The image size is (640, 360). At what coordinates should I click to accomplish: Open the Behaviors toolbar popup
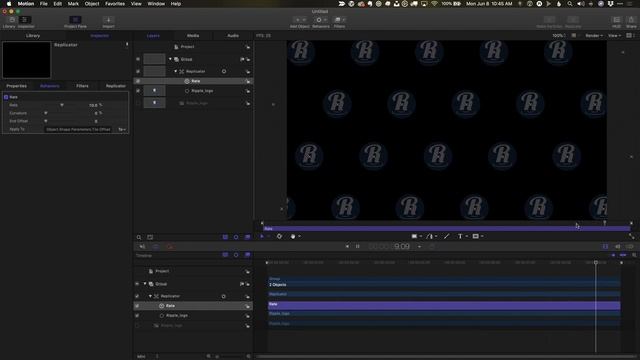click(321, 20)
